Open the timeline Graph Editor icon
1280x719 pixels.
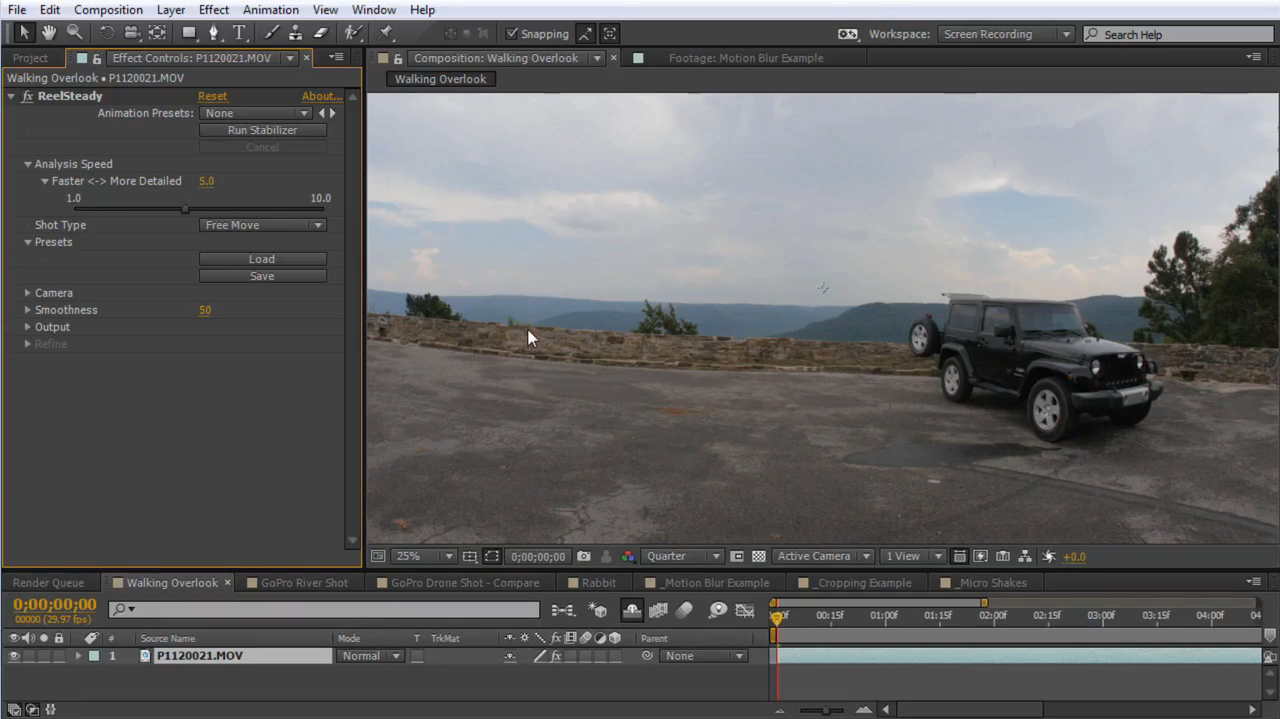click(x=745, y=610)
